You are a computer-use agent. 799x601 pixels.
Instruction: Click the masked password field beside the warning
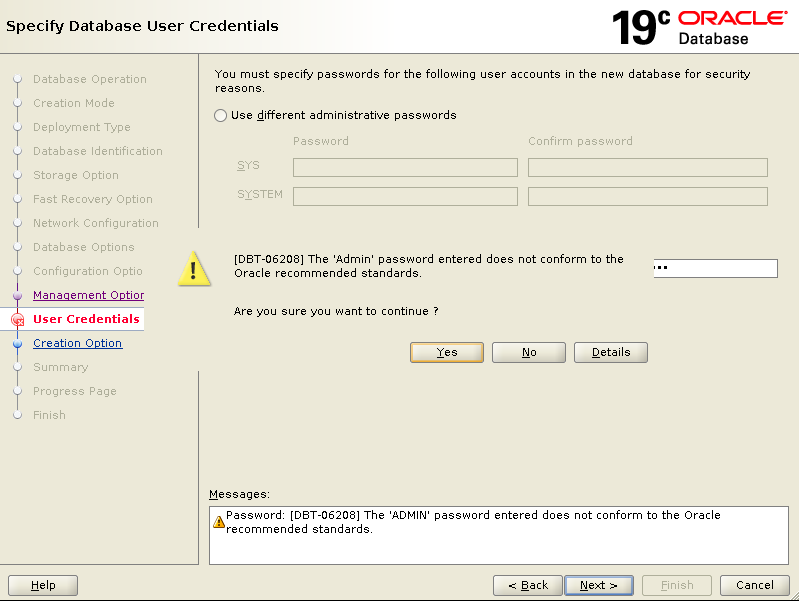click(x=715, y=268)
